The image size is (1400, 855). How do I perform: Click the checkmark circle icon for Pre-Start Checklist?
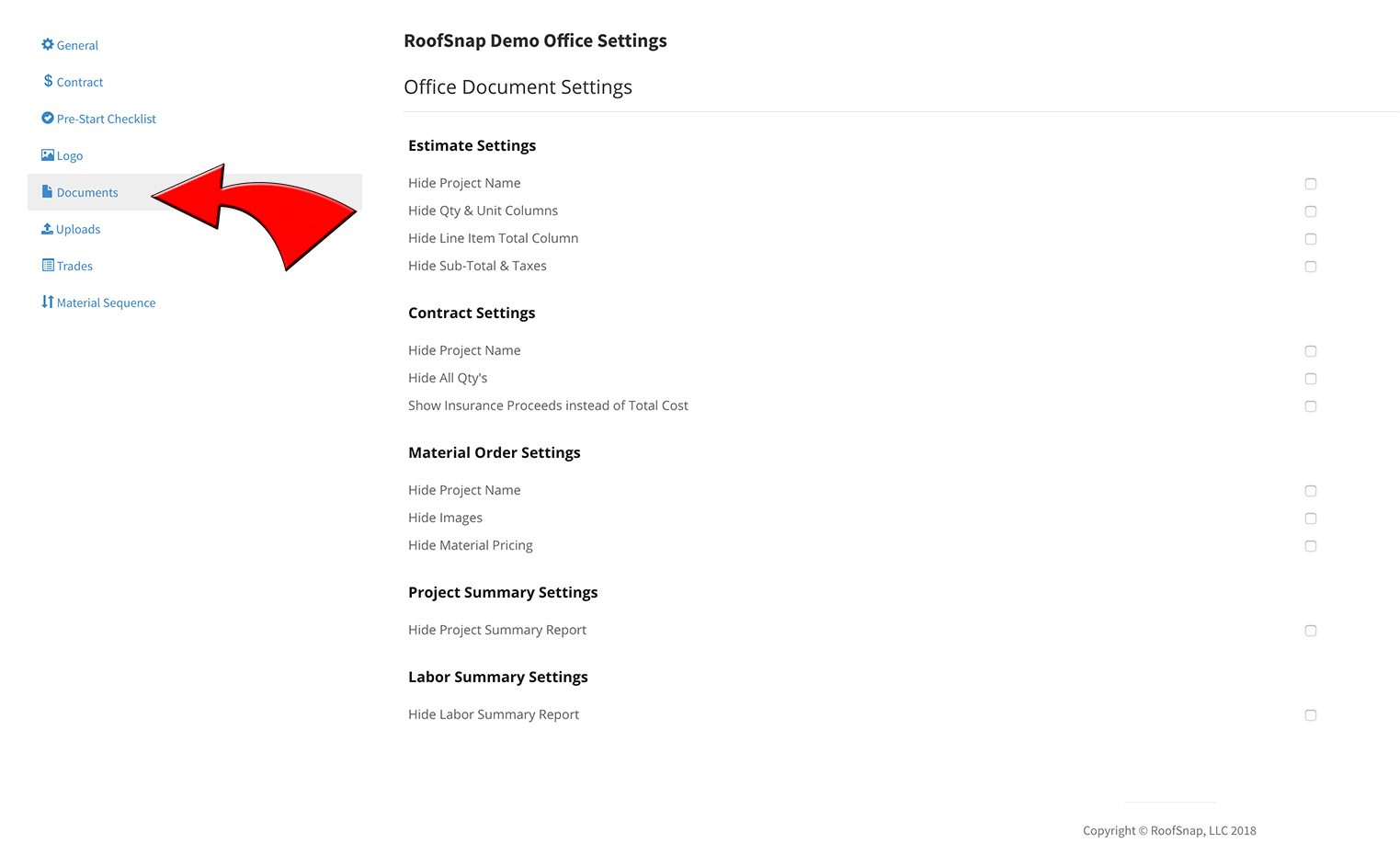pyautogui.click(x=48, y=118)
